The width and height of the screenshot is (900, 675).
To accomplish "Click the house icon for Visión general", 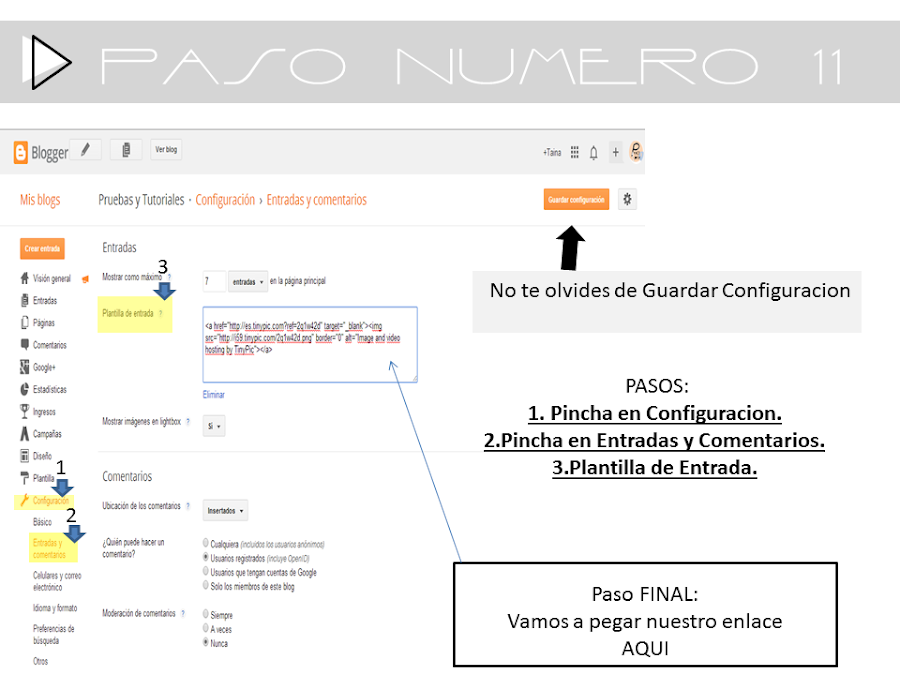I will (x=24, y=278).
